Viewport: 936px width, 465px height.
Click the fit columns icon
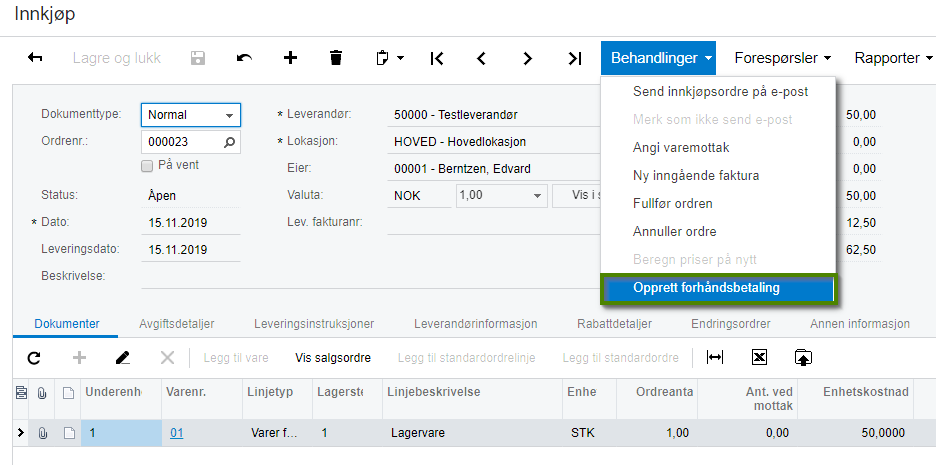click(714, 357)
